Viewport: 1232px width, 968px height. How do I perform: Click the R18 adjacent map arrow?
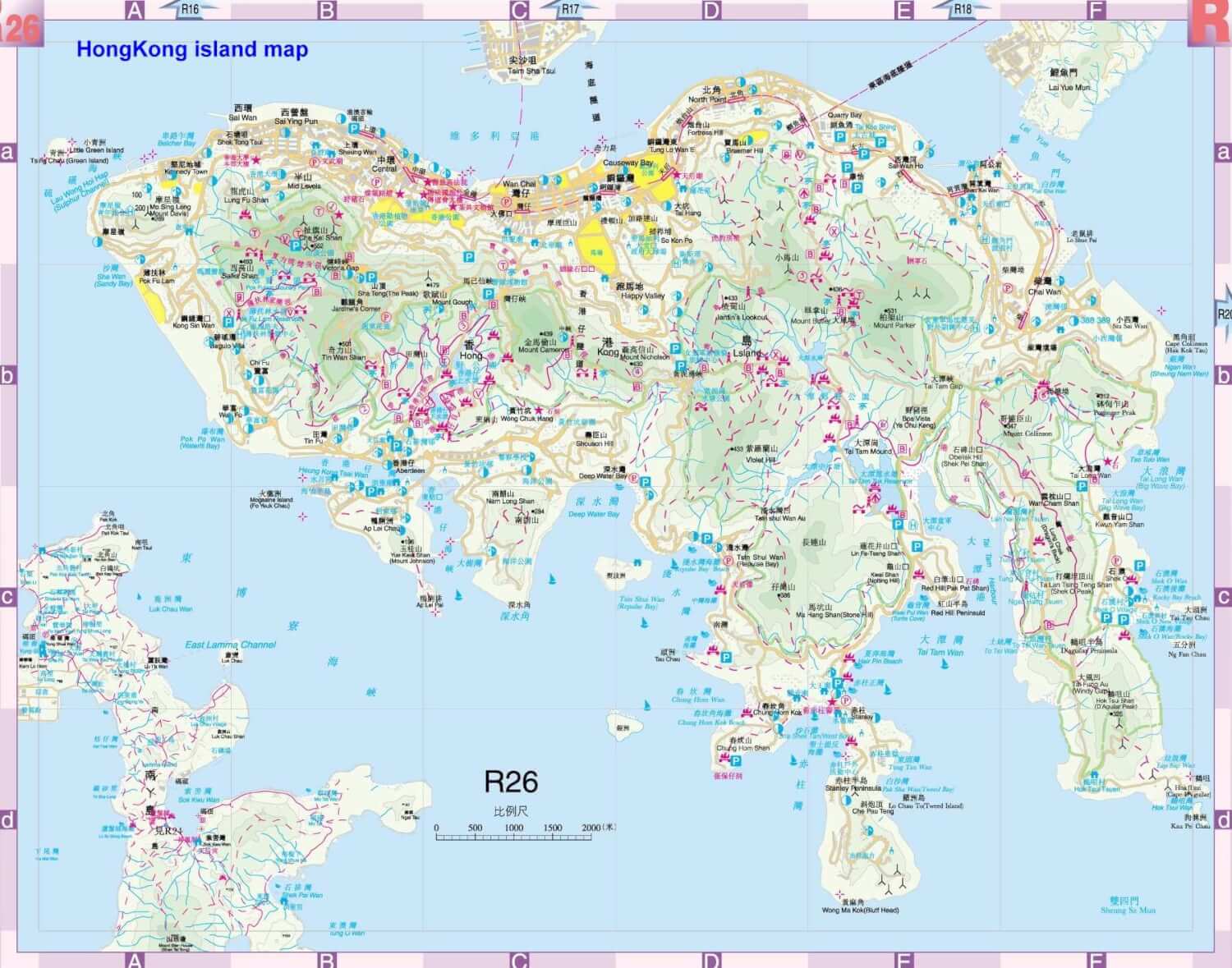962,9
